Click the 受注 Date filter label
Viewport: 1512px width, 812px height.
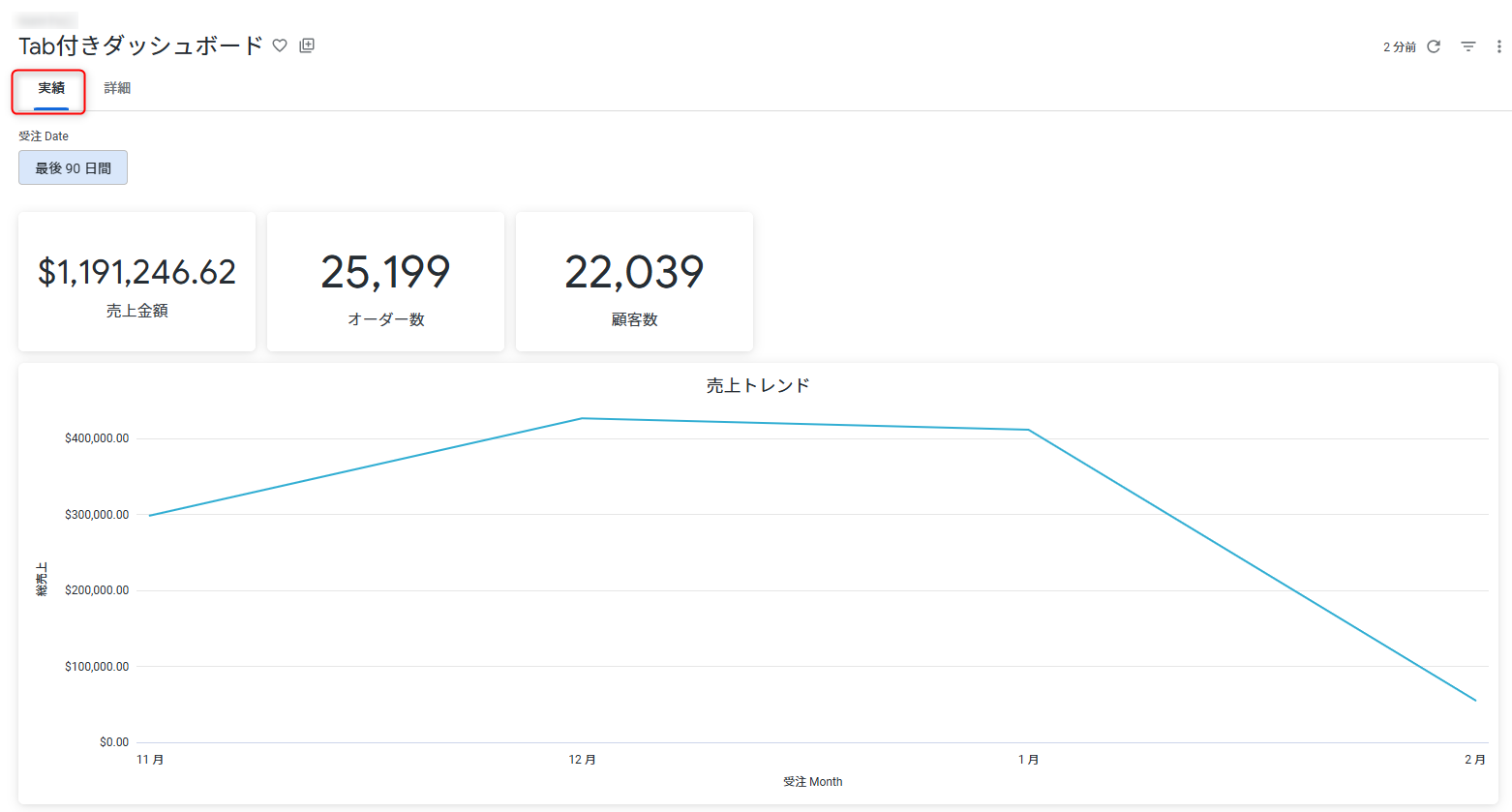pos(42,135)
